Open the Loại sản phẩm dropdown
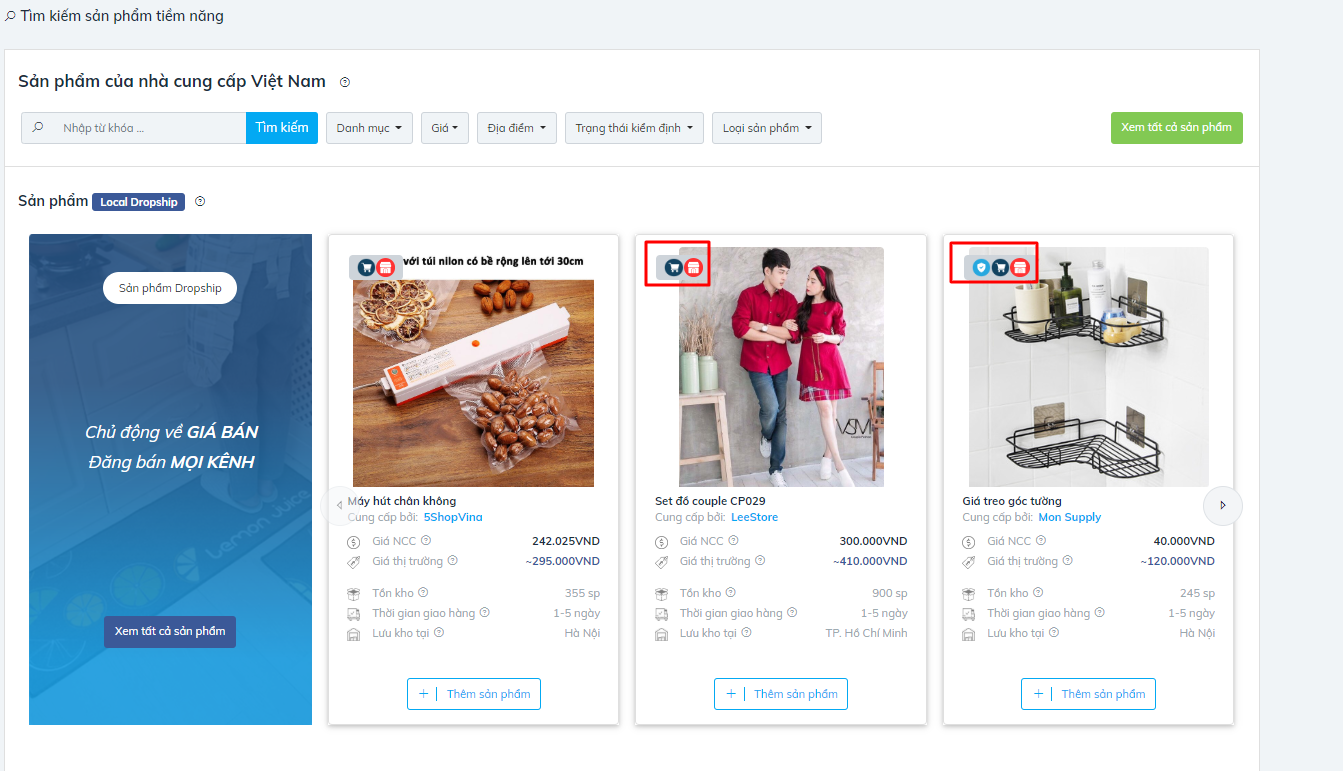 coord(766,128)
